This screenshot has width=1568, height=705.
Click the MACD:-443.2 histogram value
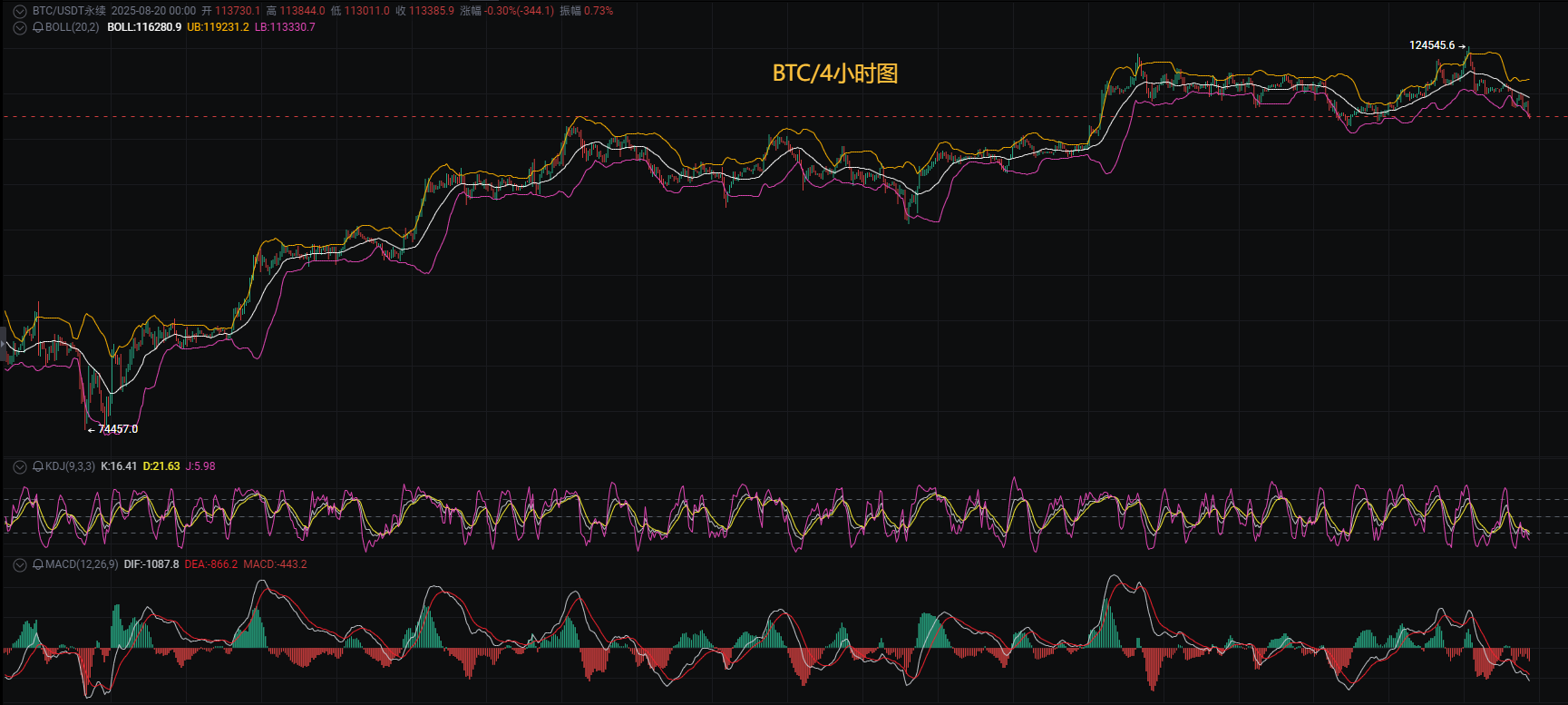[x=276, y=564]
